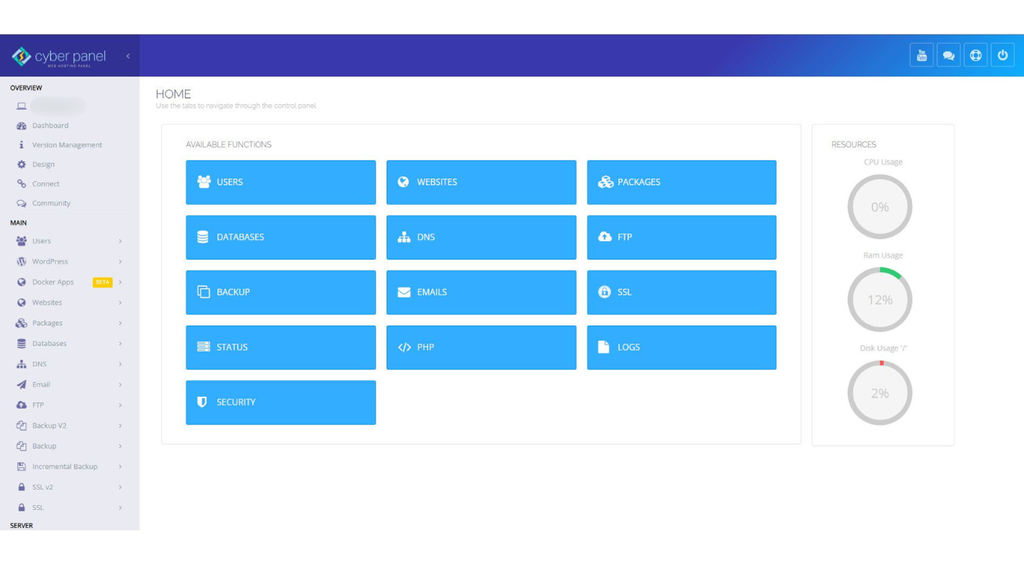Open the EMAILS function tile
The width and height of the screenshot is (1024, 576).
481,293
